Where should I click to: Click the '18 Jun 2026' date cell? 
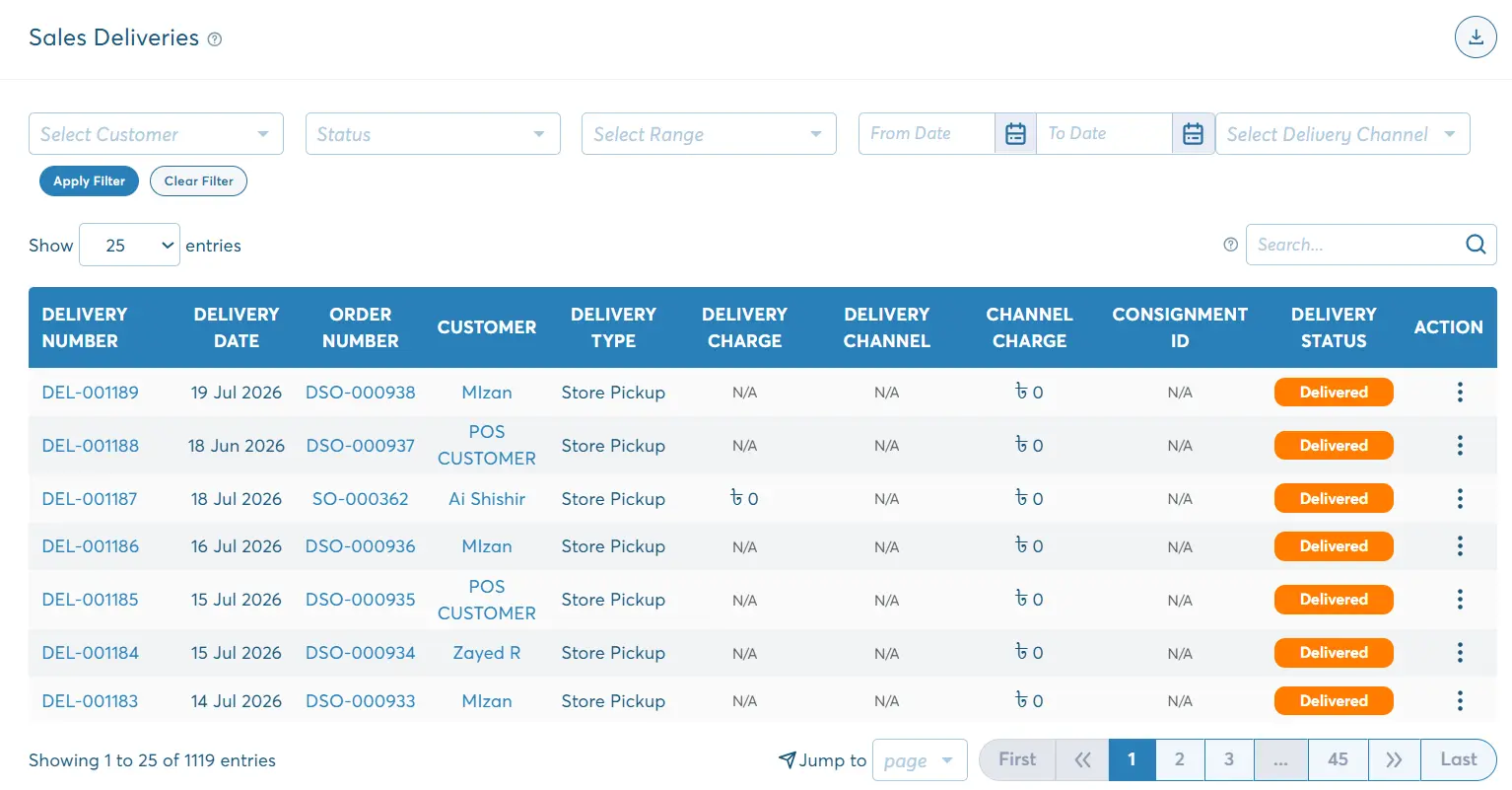[x=237, y=446]
